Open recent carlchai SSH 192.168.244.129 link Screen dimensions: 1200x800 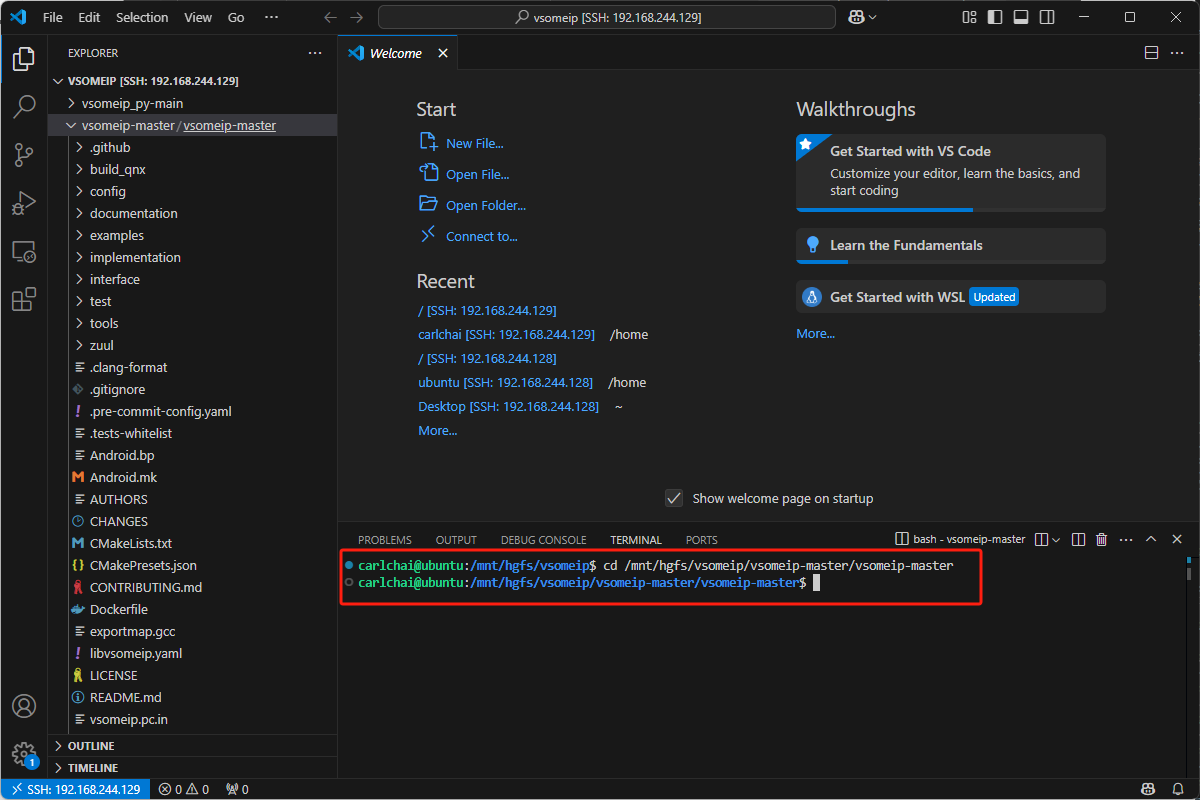click(506, 334)
